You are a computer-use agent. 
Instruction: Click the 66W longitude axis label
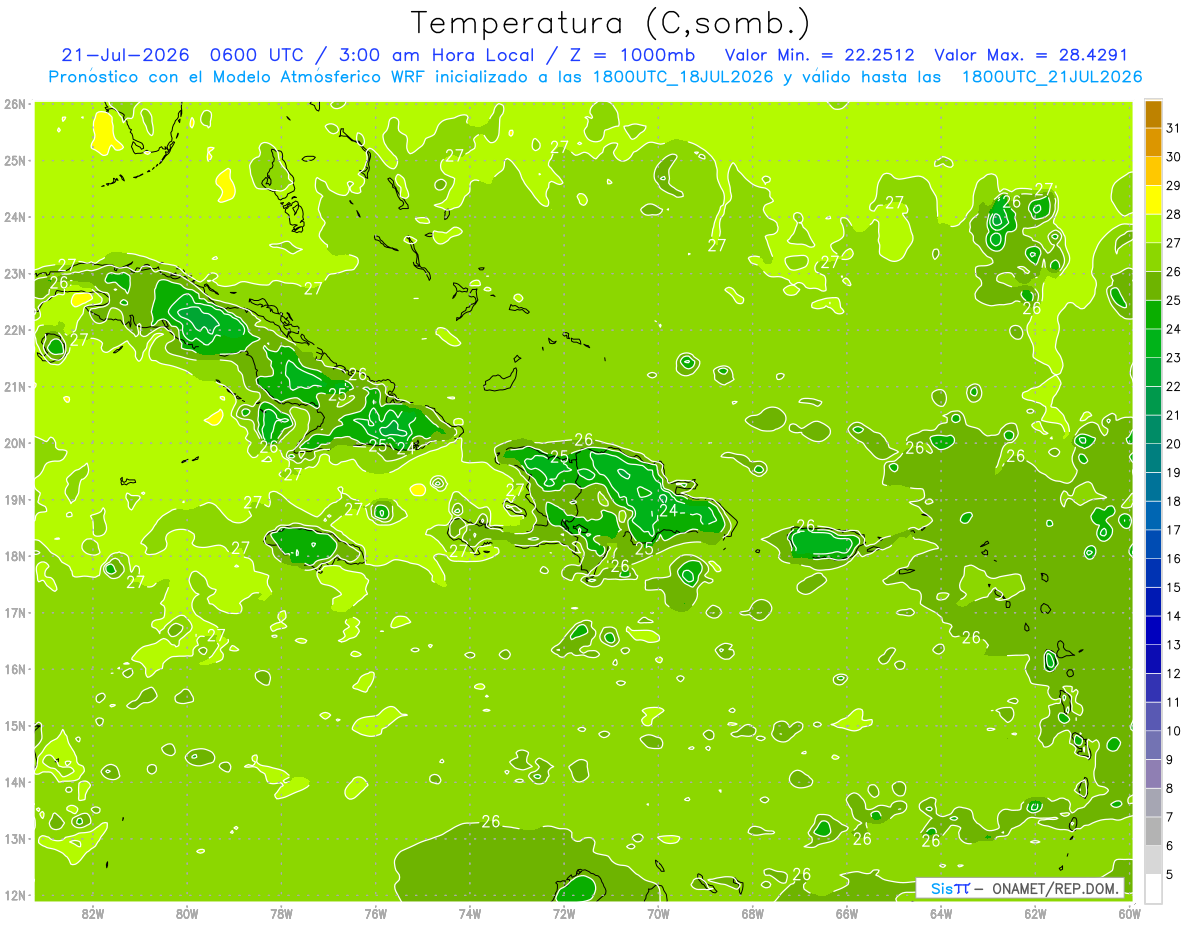(847, 913)
